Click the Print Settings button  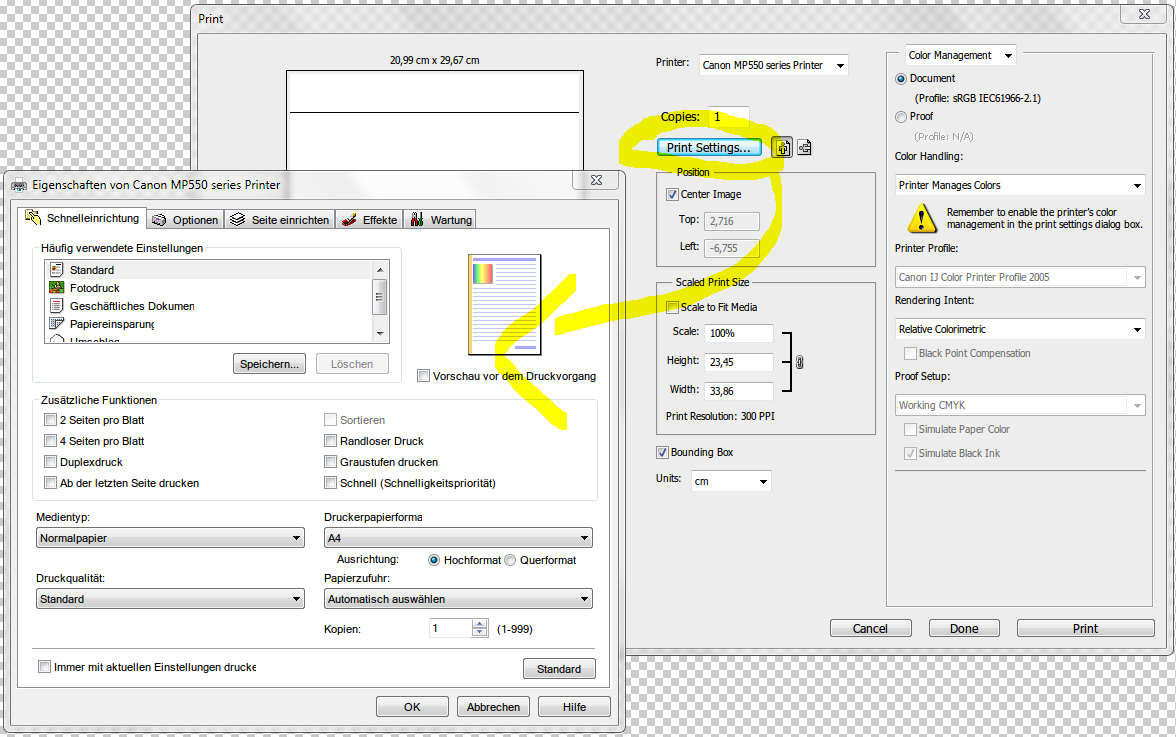709,148
